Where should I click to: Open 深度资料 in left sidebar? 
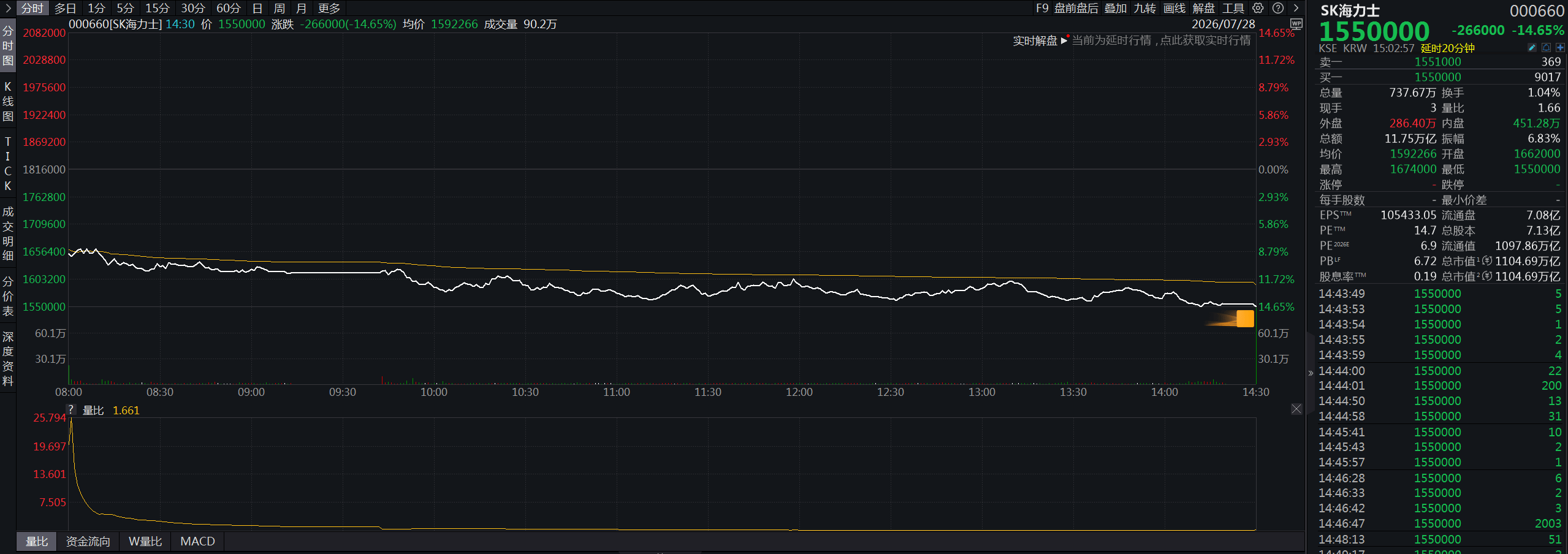click(8, 359)
